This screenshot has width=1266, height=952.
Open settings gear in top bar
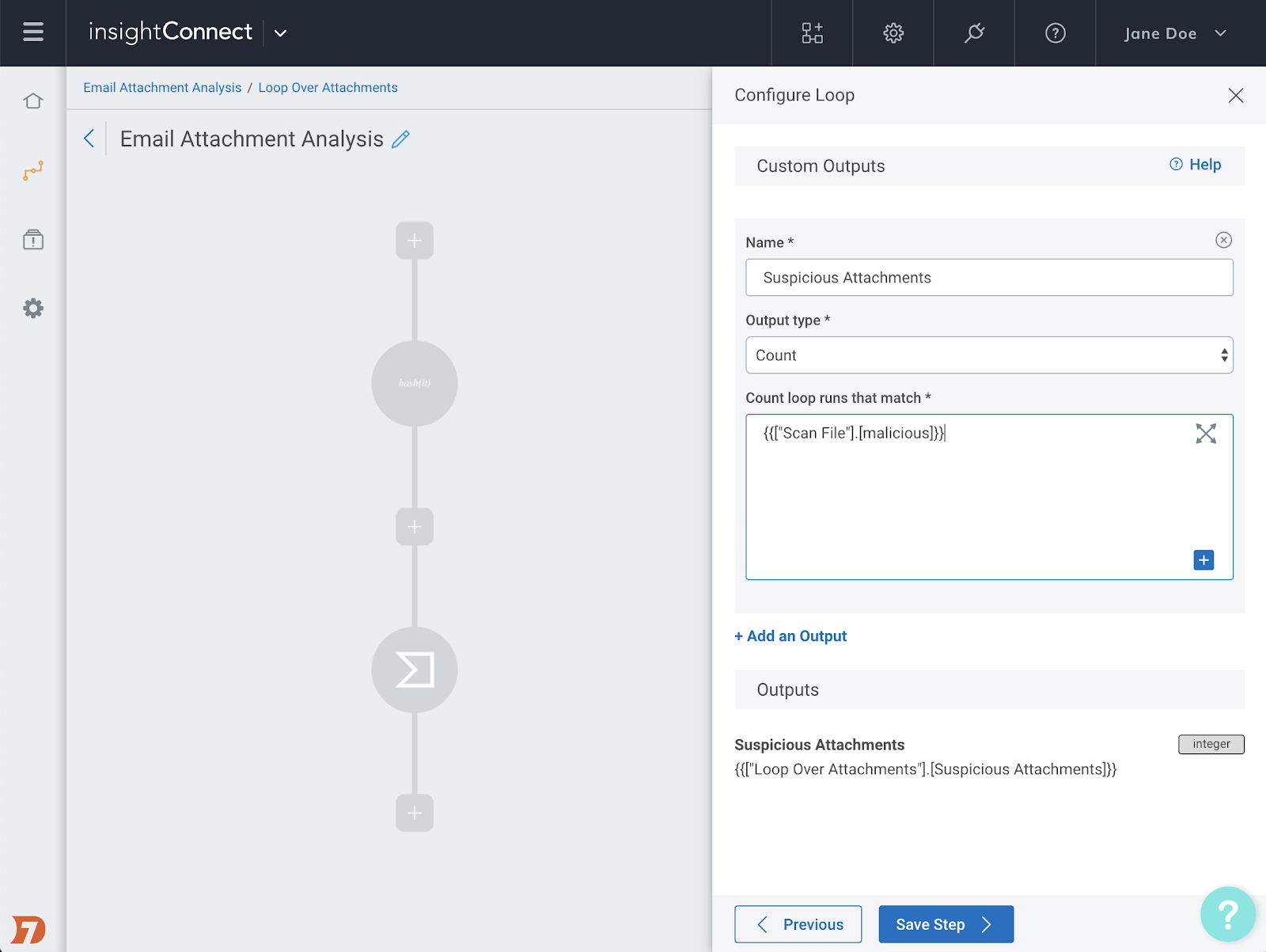[x=893, y=33]
